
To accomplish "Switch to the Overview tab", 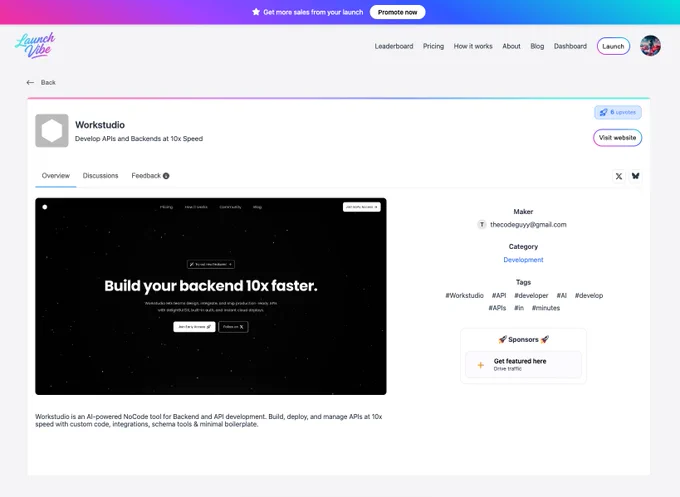I will [56, 176].
